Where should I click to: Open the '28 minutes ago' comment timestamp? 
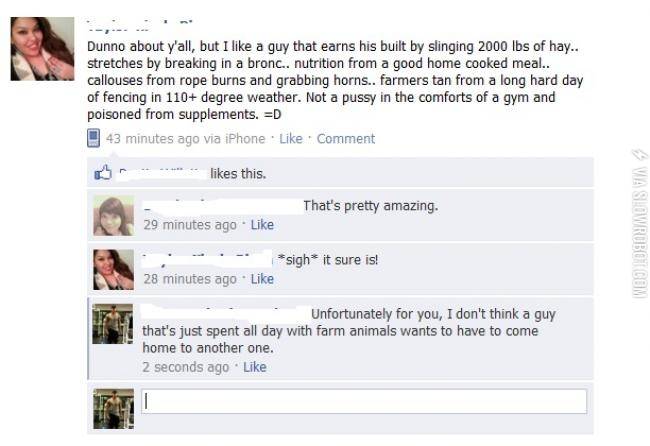(x=189, y=279)
